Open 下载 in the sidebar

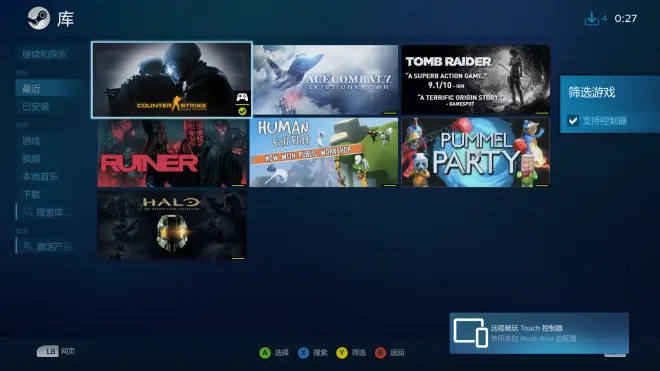pyautogui.click(x=31, y=195)
